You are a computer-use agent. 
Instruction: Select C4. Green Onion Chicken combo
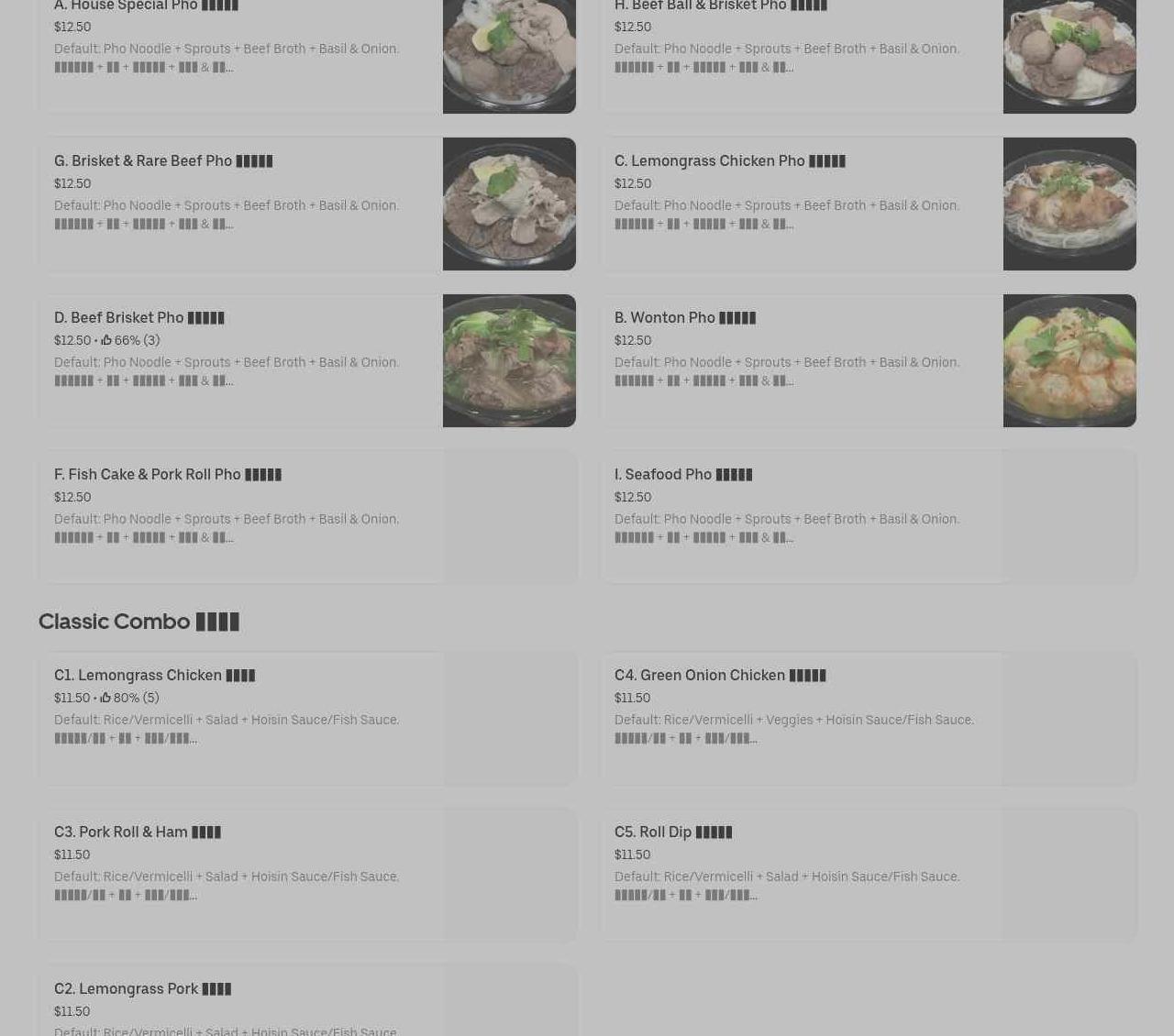click(720, 675)
